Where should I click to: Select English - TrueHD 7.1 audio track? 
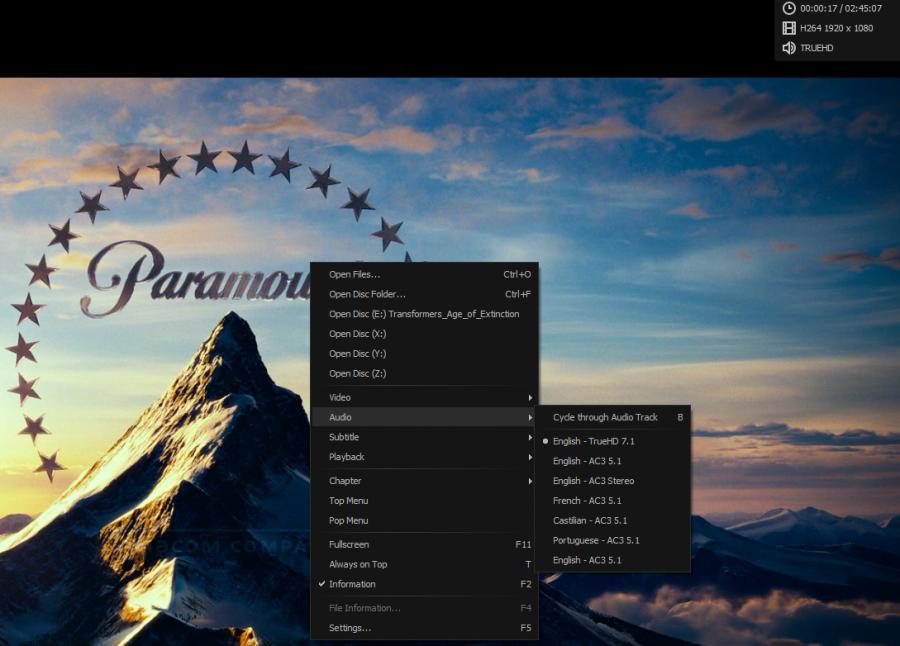point(593,441)
